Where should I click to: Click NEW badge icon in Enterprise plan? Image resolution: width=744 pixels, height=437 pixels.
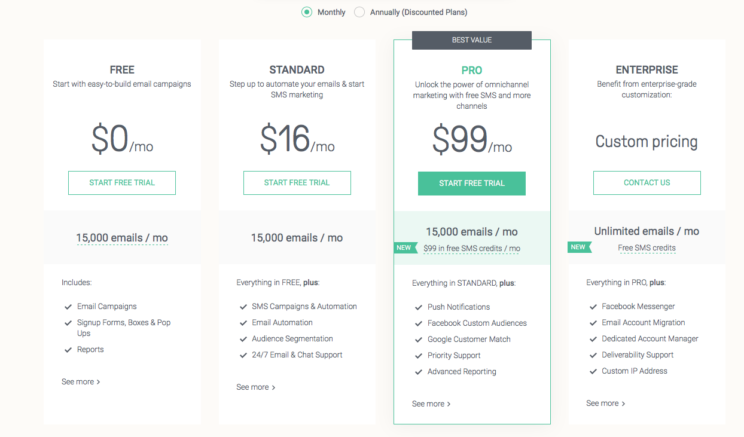coord(579,247)
